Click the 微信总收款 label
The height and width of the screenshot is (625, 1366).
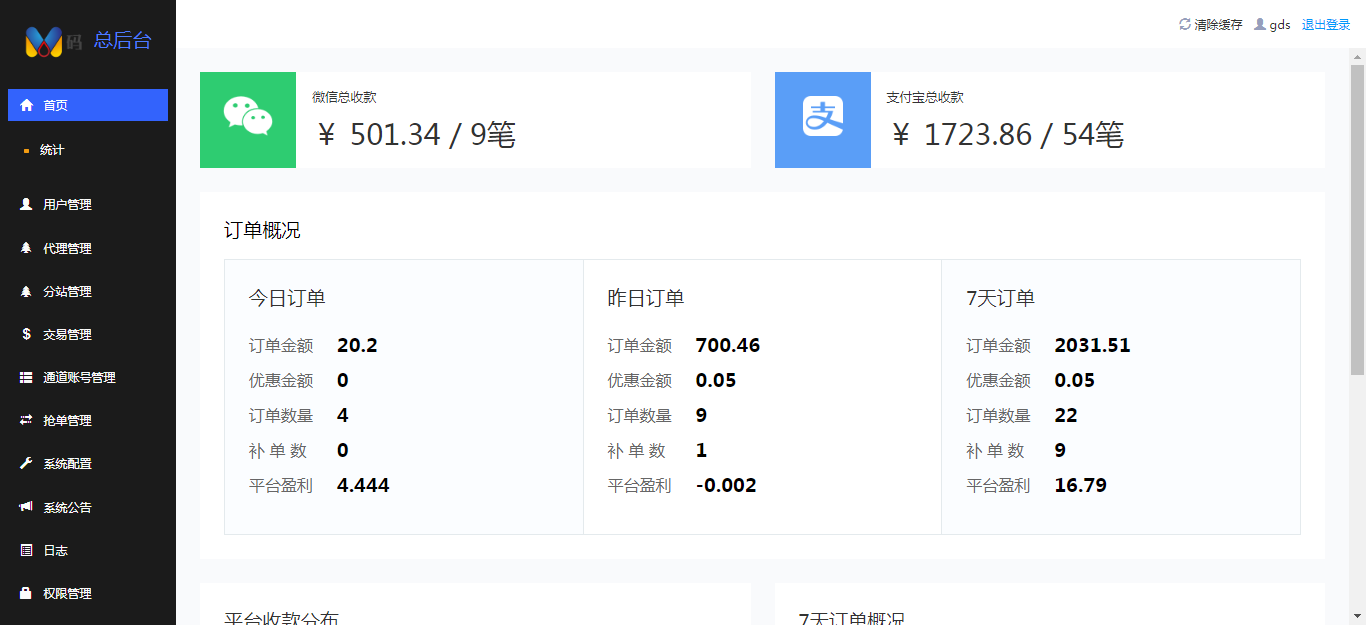click(x=344, y=98)
